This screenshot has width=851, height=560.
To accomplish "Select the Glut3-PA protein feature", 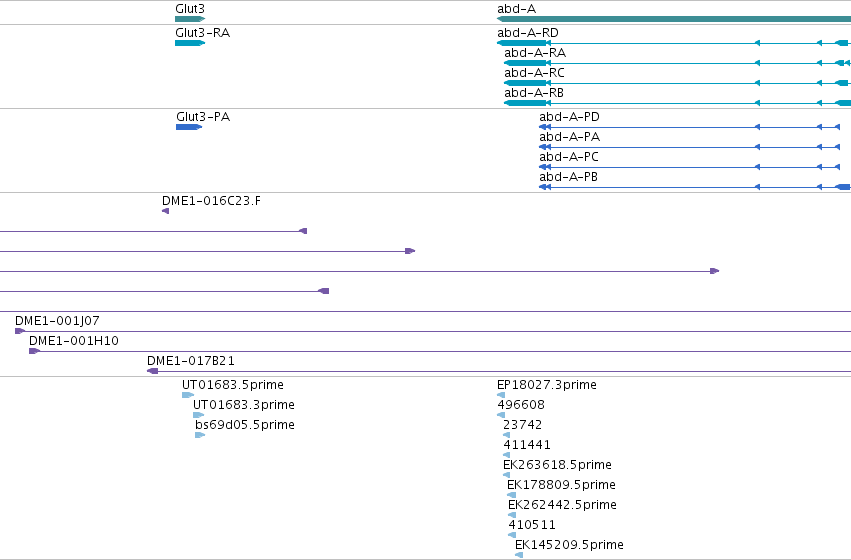I will click(189, 127).
